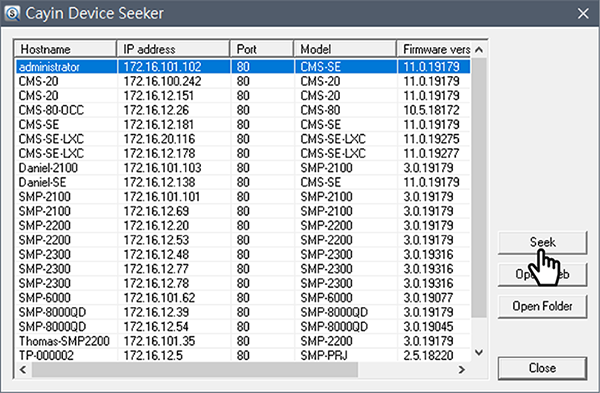The width and height of the screenshot is (600, 393).
Task: Select the CMS-80-OCC host row
Action: (243, 110)
